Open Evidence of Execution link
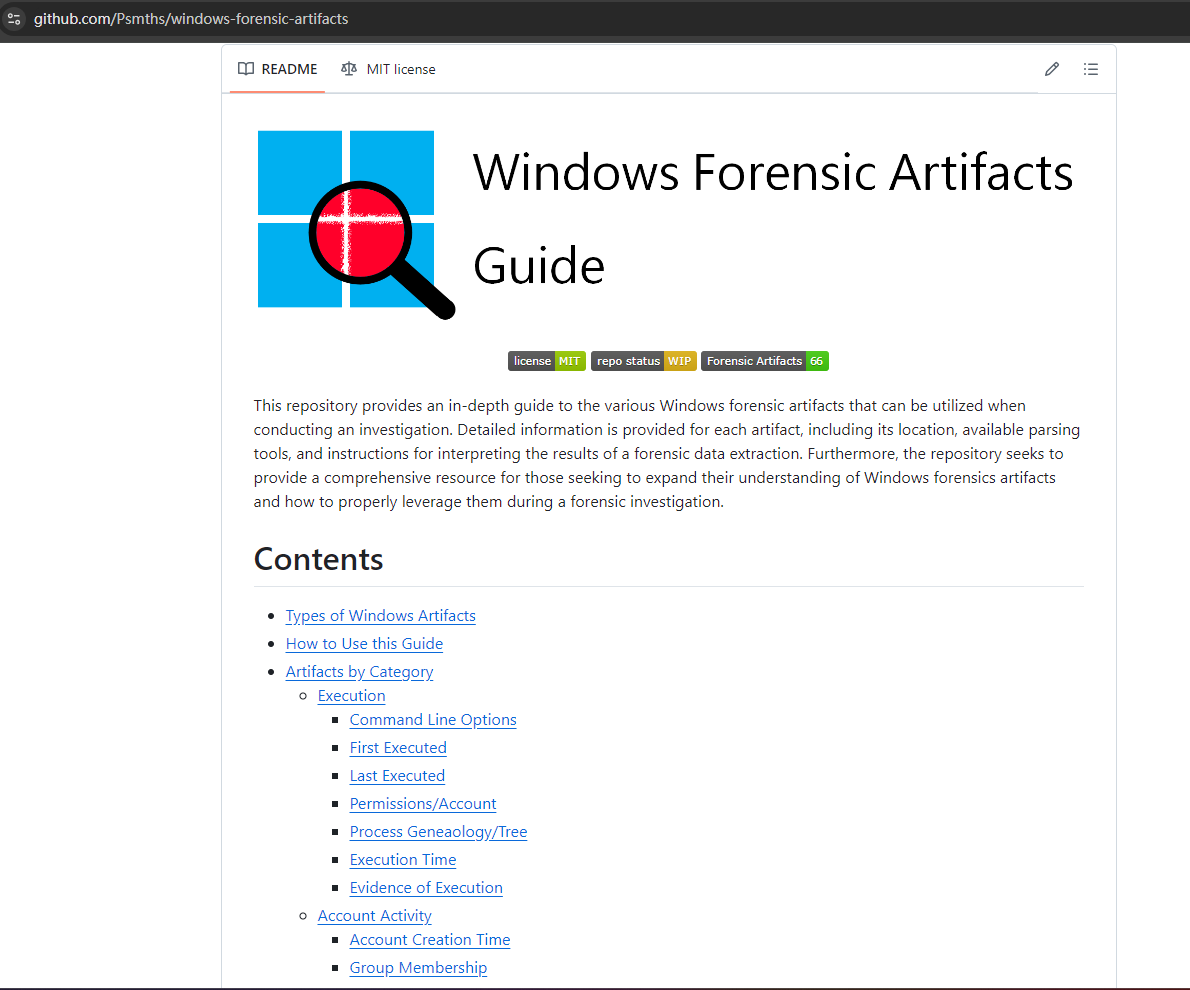 [x=426, y=888]
